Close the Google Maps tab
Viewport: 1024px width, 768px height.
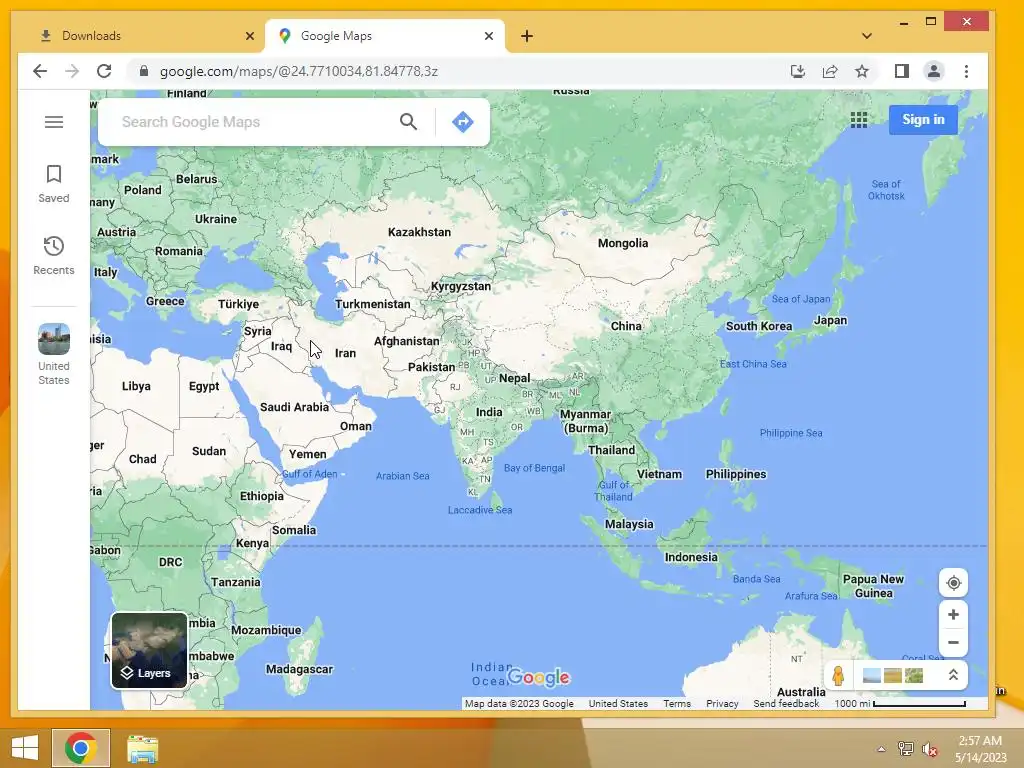[488, 37]
